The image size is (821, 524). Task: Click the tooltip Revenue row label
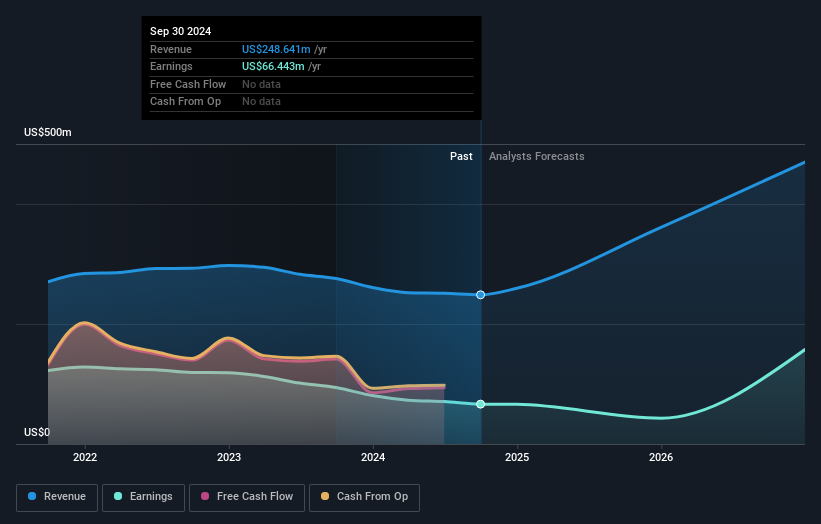(x=171, y=49)
